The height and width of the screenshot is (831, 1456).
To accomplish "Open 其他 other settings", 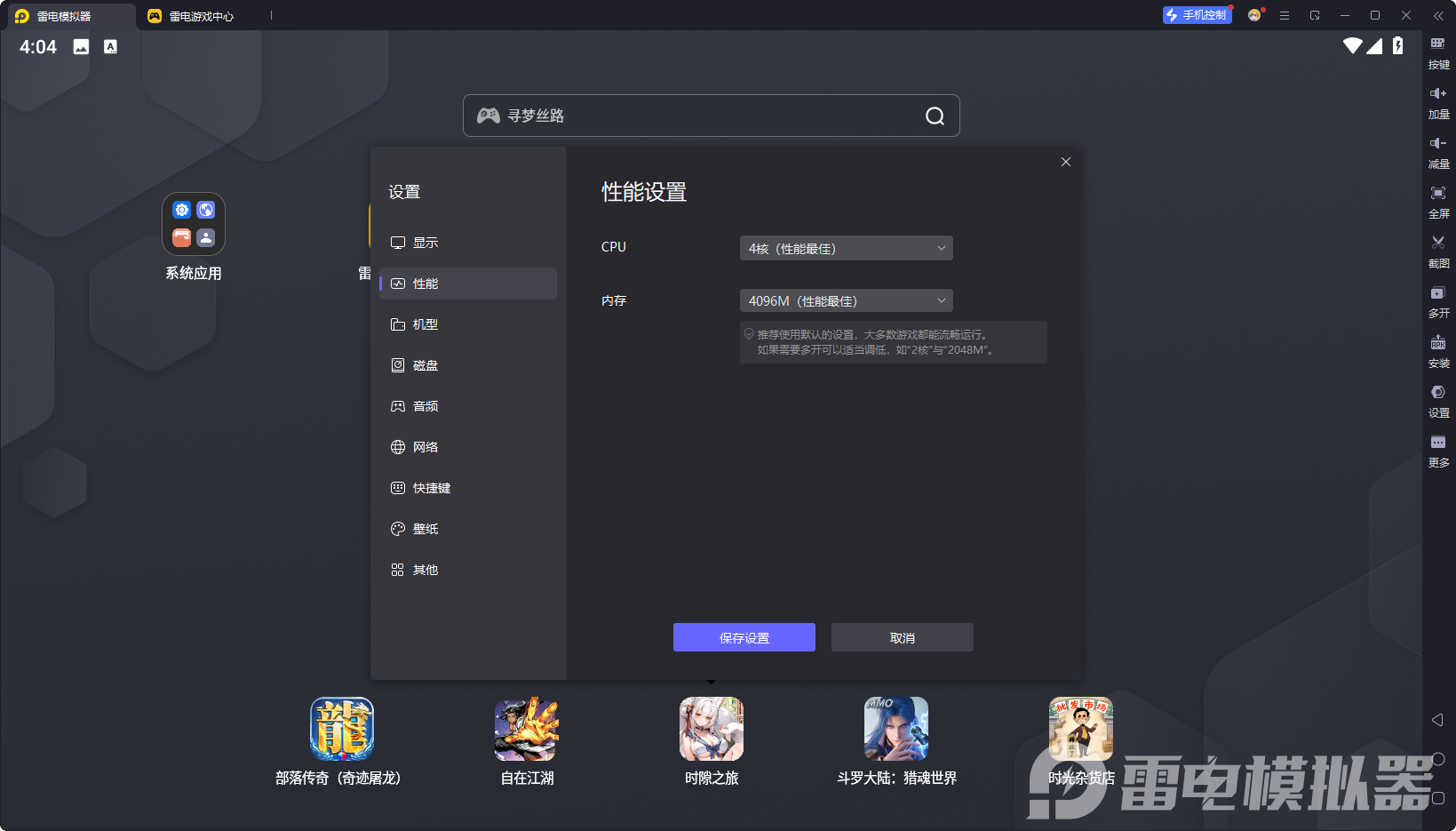I will pyautogui.click(x=468, y=570).
